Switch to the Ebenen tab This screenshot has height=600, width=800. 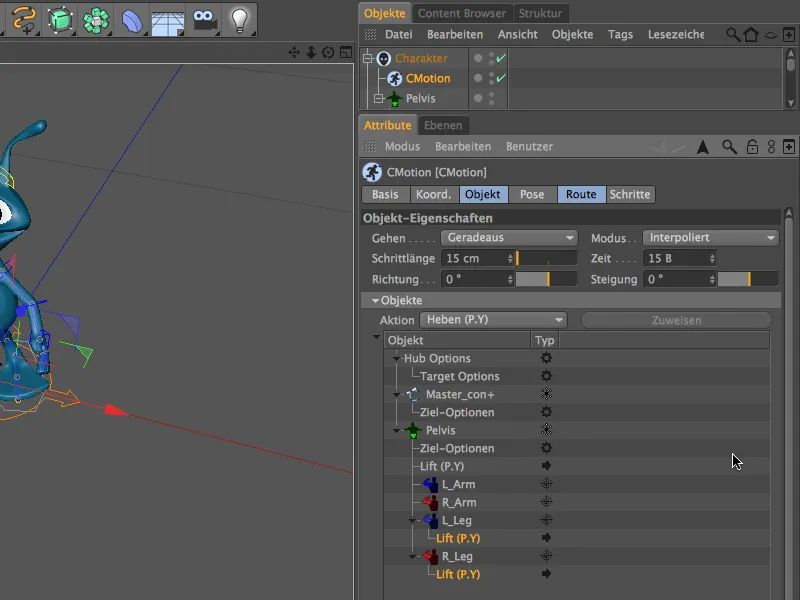click(x=443, y=126)
